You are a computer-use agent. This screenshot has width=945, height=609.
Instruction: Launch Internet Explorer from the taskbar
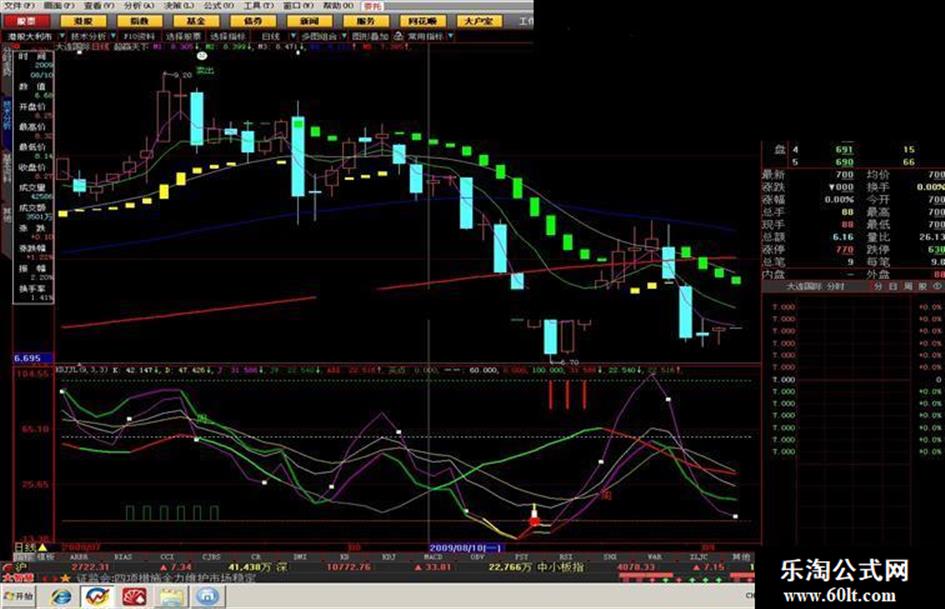[61, 597]
